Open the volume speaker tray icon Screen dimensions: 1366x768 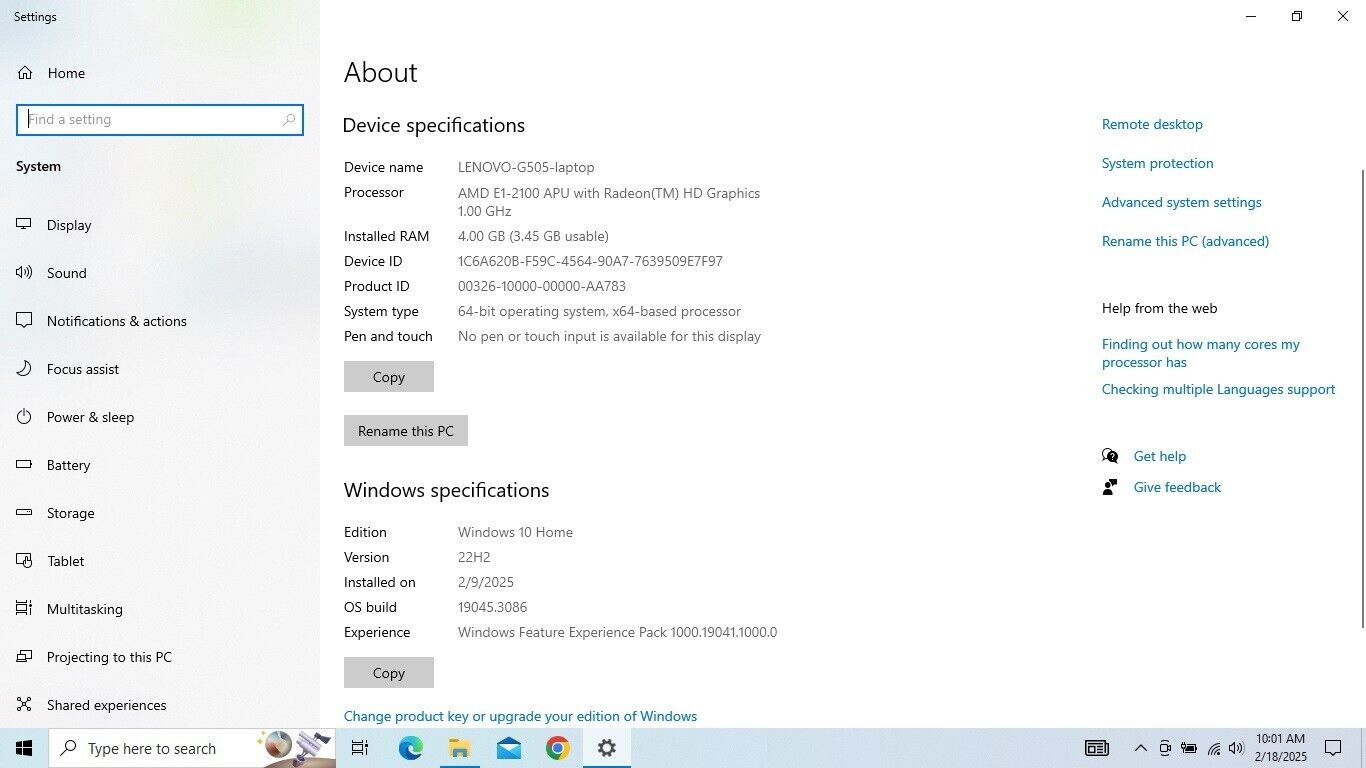click(x=1236, y=748)
